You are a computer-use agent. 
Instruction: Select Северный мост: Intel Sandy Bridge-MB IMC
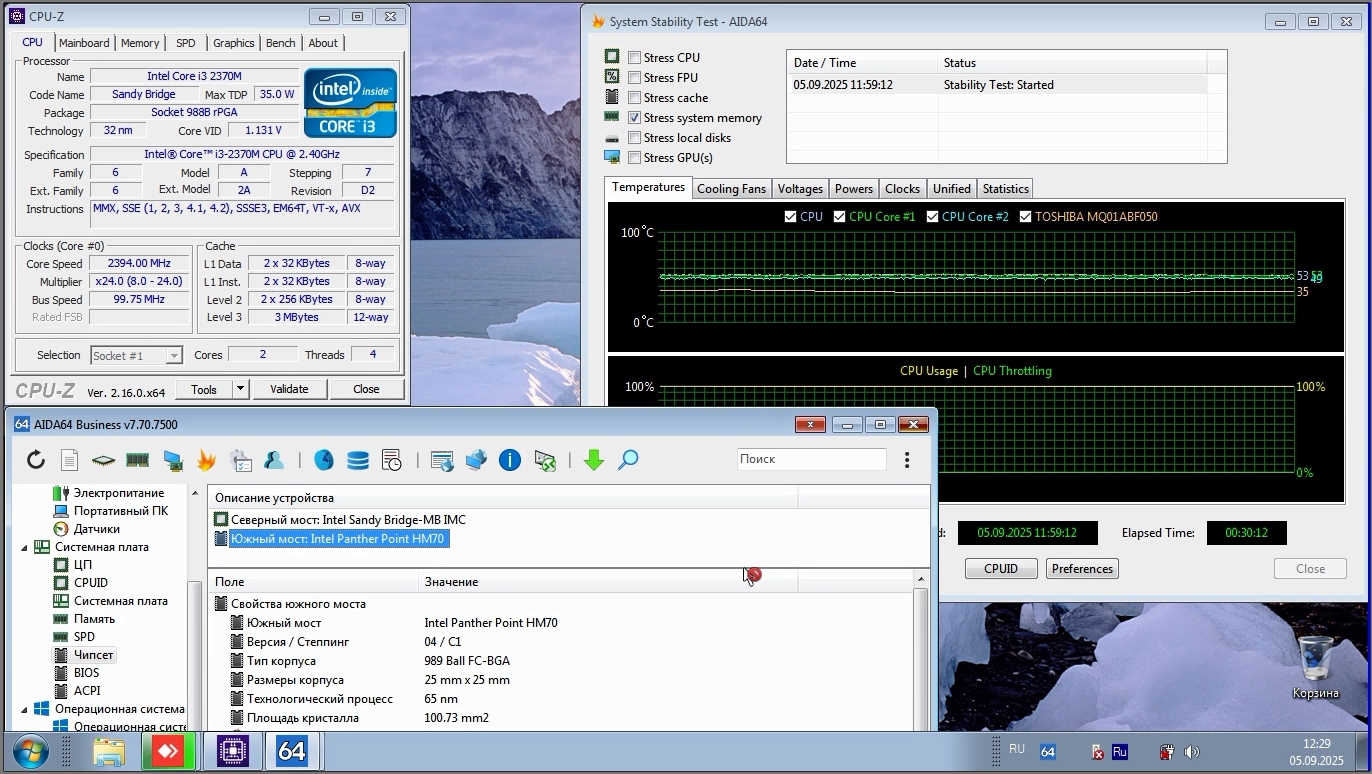coord(348,520)
